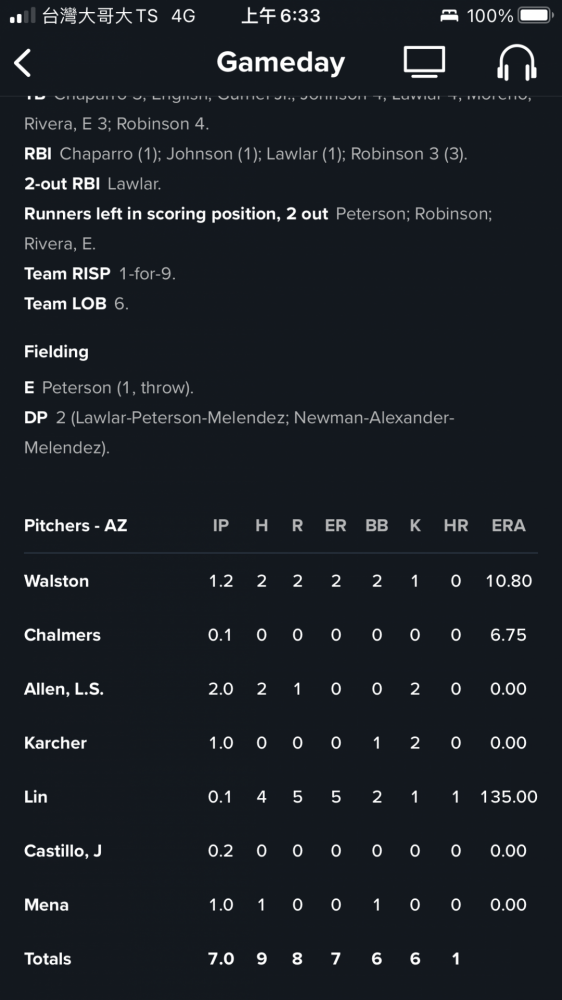
Task: Select pitcher Mena row
Action: coord(281,904)
